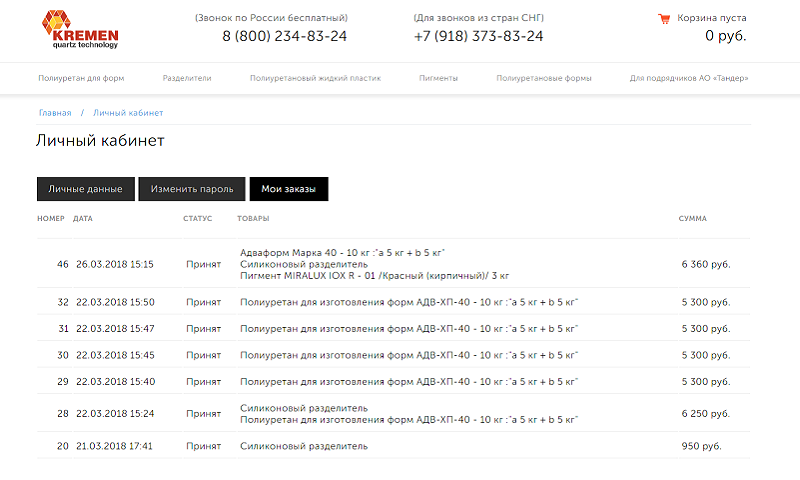
Task: Select order number 46
Action: point(63,264)
